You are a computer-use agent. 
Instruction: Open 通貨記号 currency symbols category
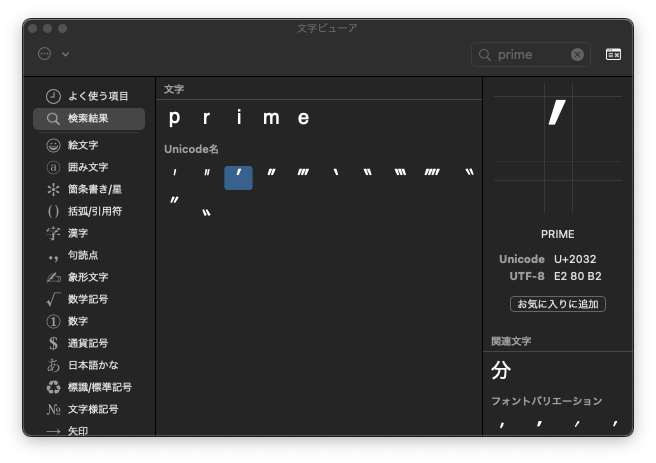(x=88, y=343)
